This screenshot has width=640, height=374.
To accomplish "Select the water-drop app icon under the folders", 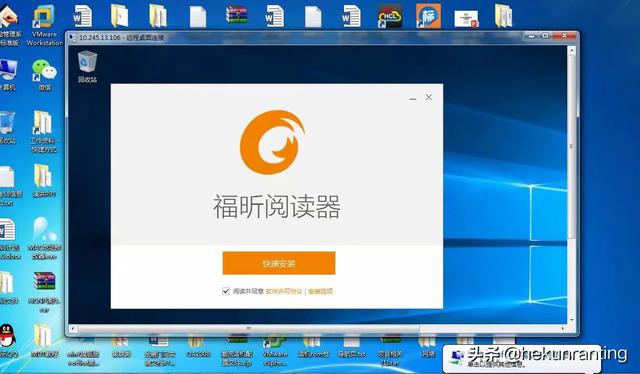I will point(44,238).
